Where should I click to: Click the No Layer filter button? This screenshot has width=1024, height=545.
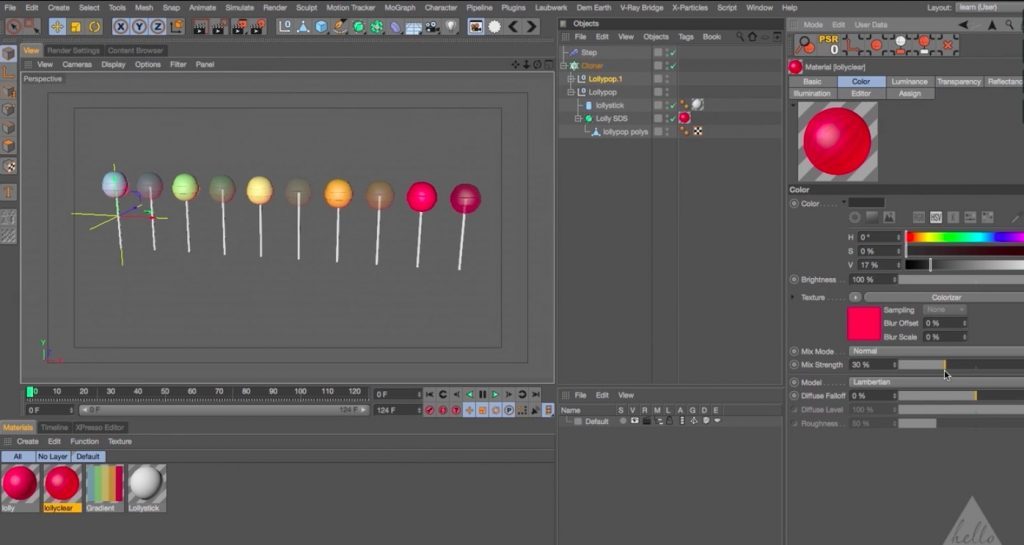[52, 456]
